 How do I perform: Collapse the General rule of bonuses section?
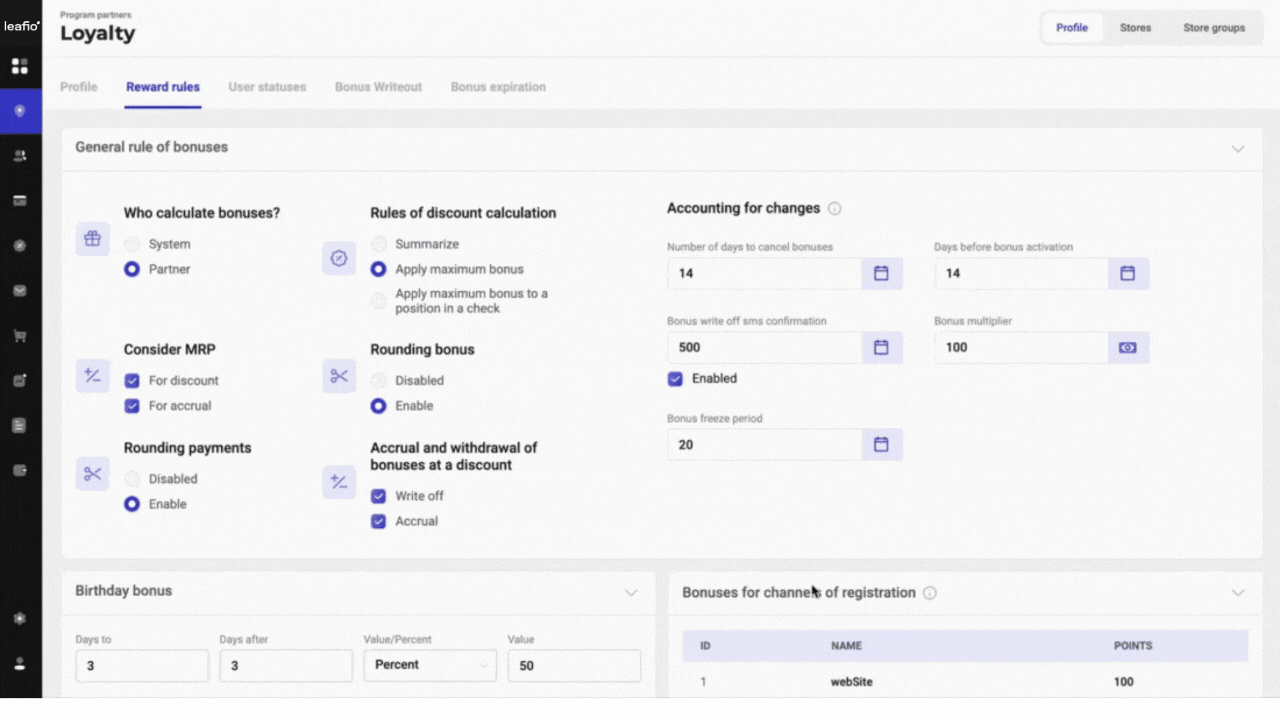[1237, 148]
